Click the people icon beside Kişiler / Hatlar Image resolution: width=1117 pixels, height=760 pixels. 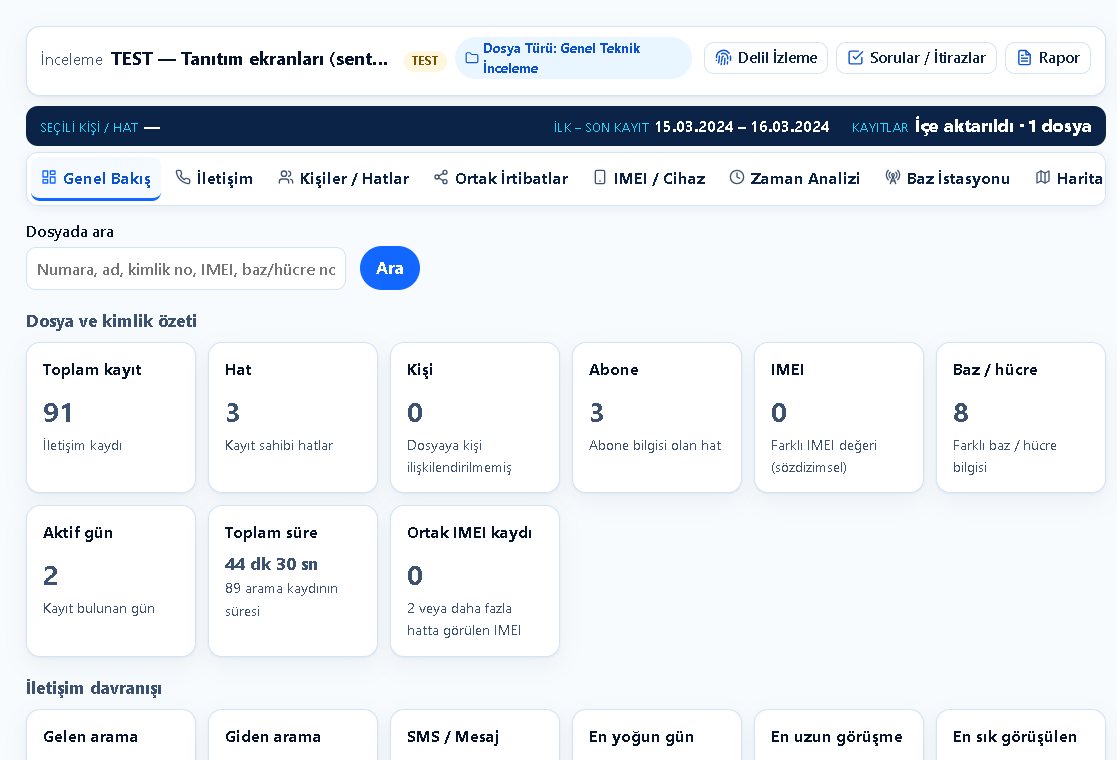pyautogui.click(x=286, y=177)
